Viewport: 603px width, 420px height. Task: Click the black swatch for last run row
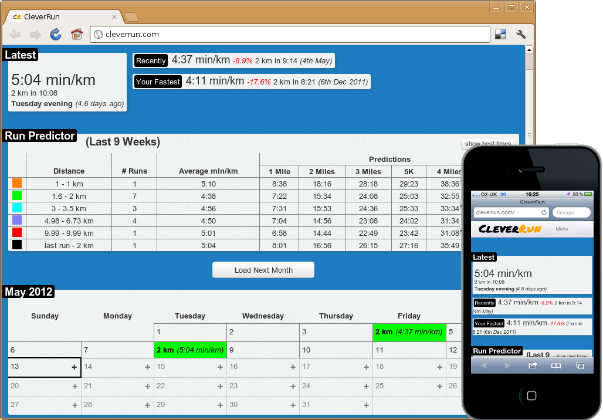17,245
